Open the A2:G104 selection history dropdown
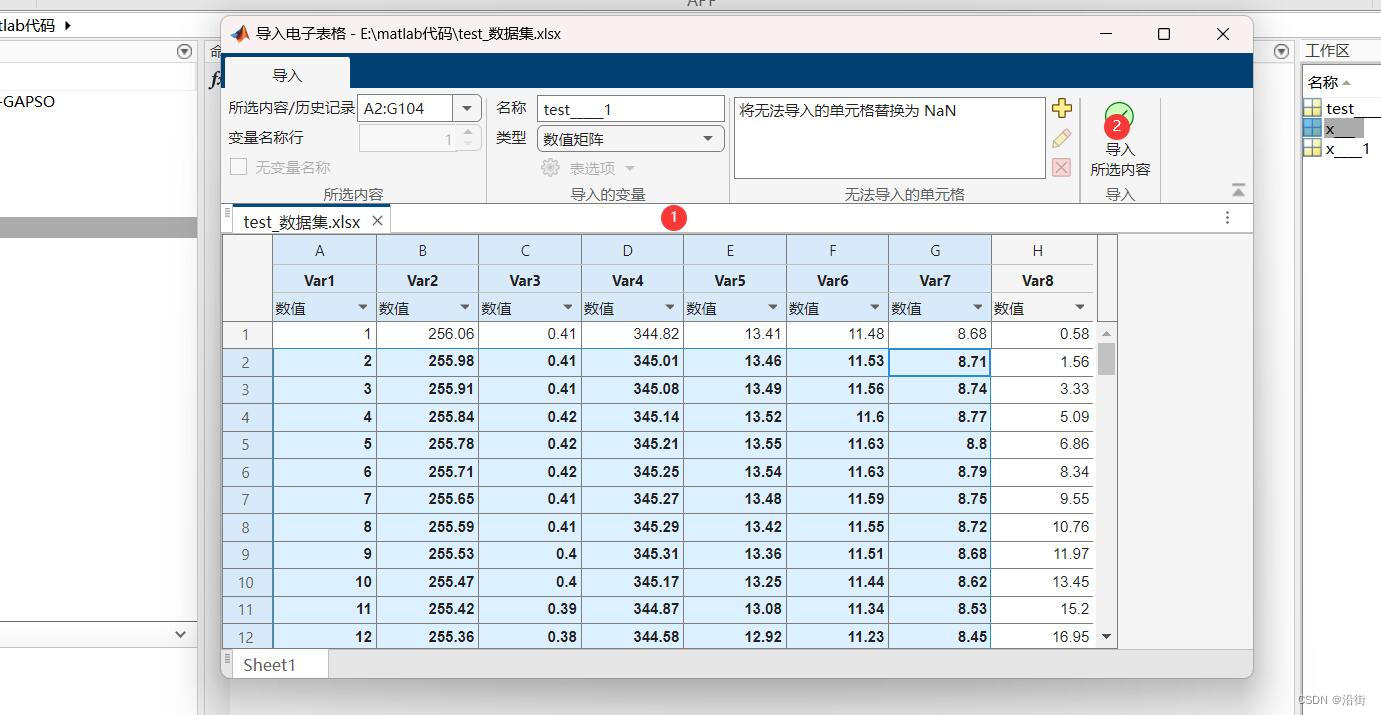Viewport: 1381px width, 715px height. pos(466,108)
